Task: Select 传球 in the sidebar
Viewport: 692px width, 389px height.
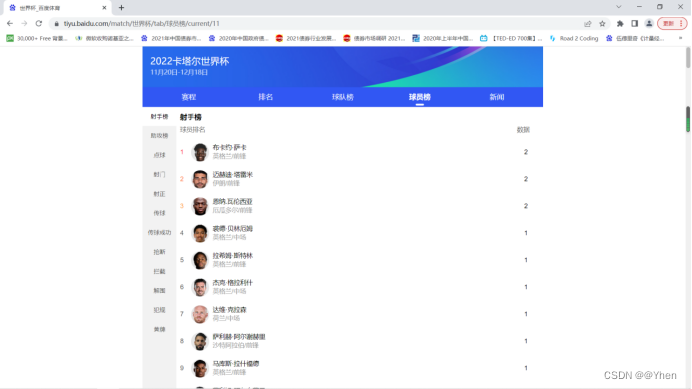Action: coord(159,213)
